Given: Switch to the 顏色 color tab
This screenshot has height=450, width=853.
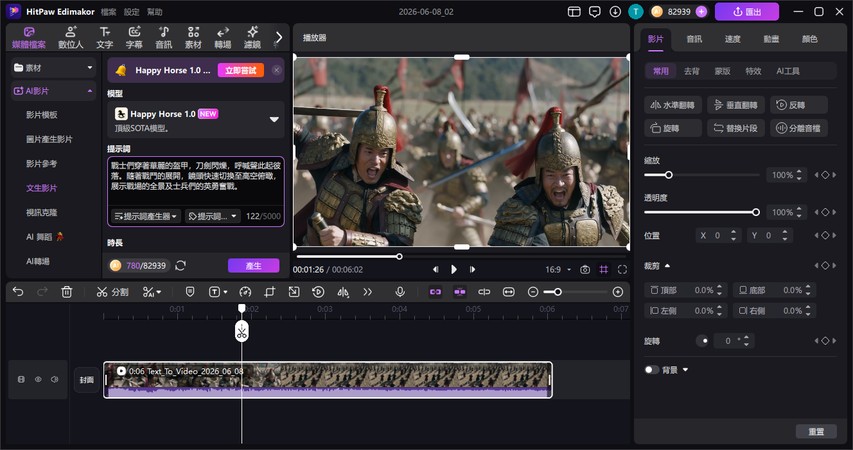Looking at the screenshot, I should [809, 39].
